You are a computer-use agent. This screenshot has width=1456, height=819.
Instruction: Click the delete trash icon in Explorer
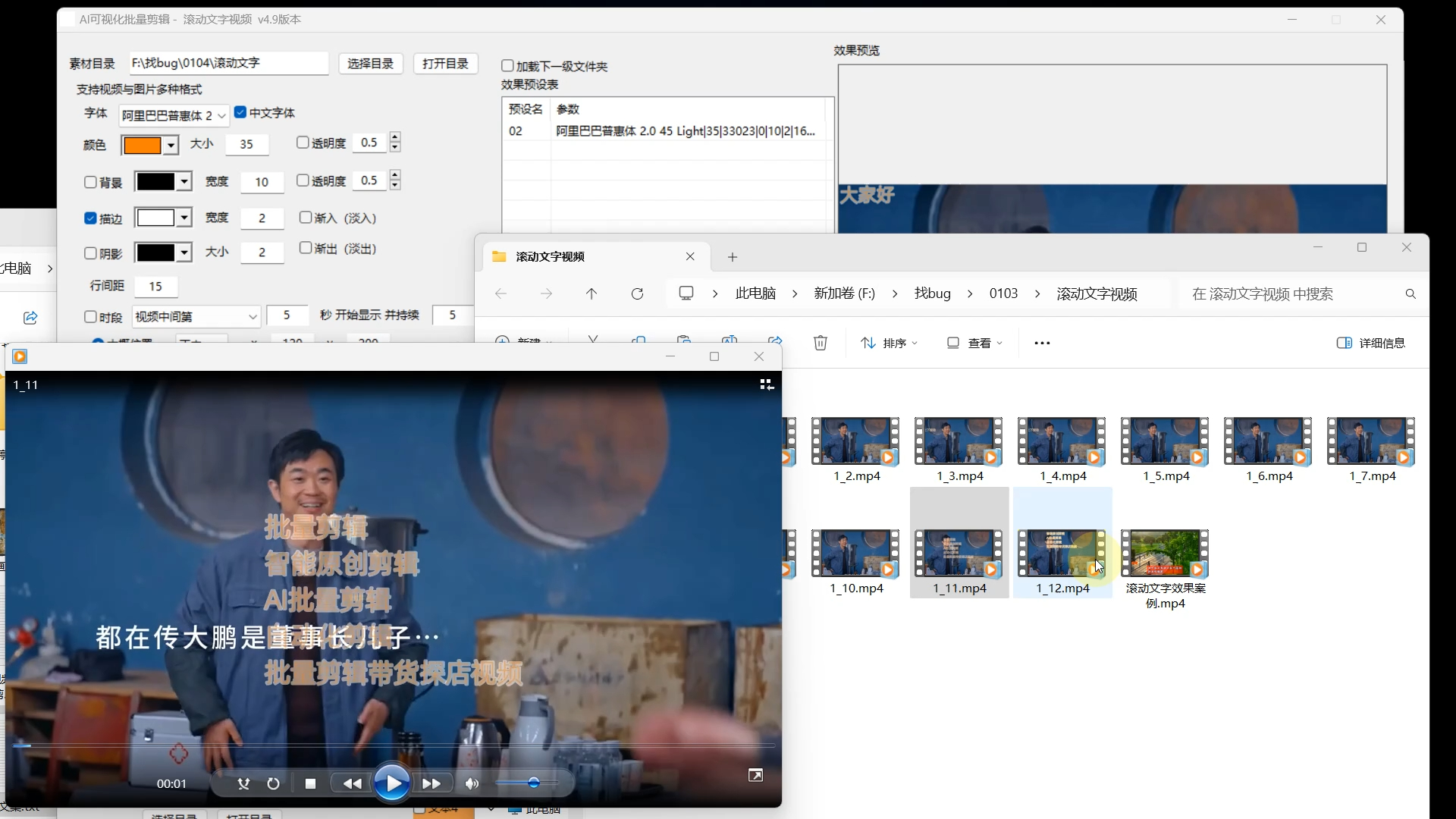pos(820,343)
